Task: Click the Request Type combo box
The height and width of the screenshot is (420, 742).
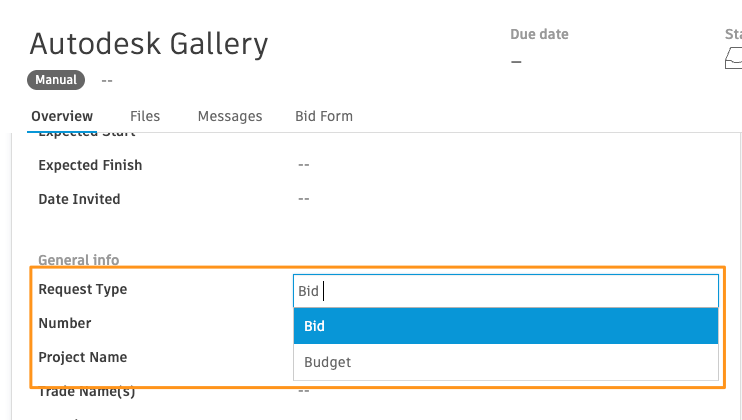Action: click(x=506, y=291)
